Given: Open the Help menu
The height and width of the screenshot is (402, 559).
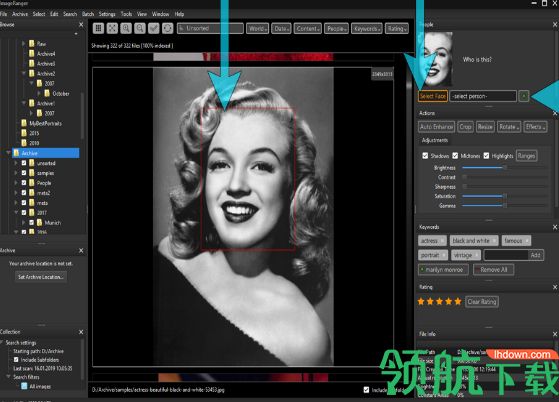Looking at the screenshot, I should [x=179, y=14].
